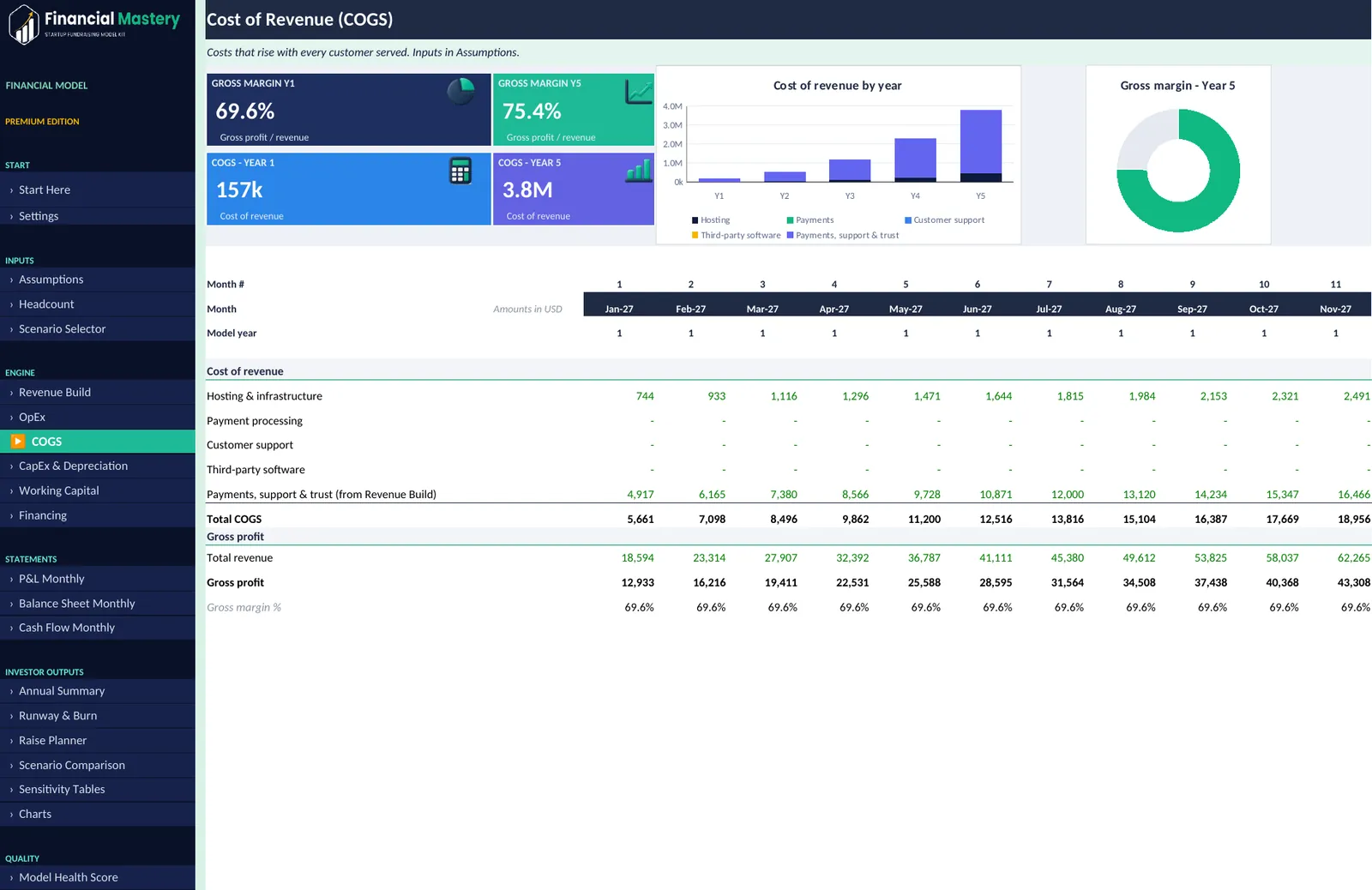Click the orange play icon beside COGS
This screenshot has width=1372, height=890.
click(18, 442)
